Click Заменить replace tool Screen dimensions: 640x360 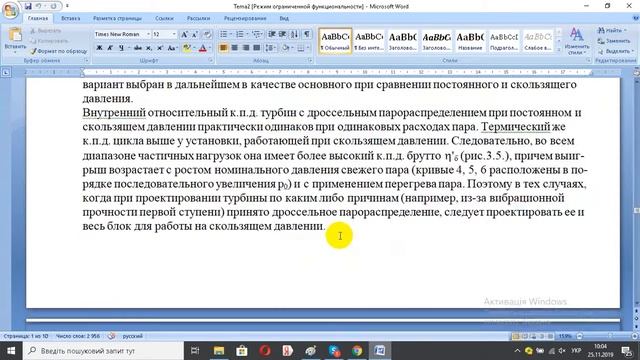point(613,41)
